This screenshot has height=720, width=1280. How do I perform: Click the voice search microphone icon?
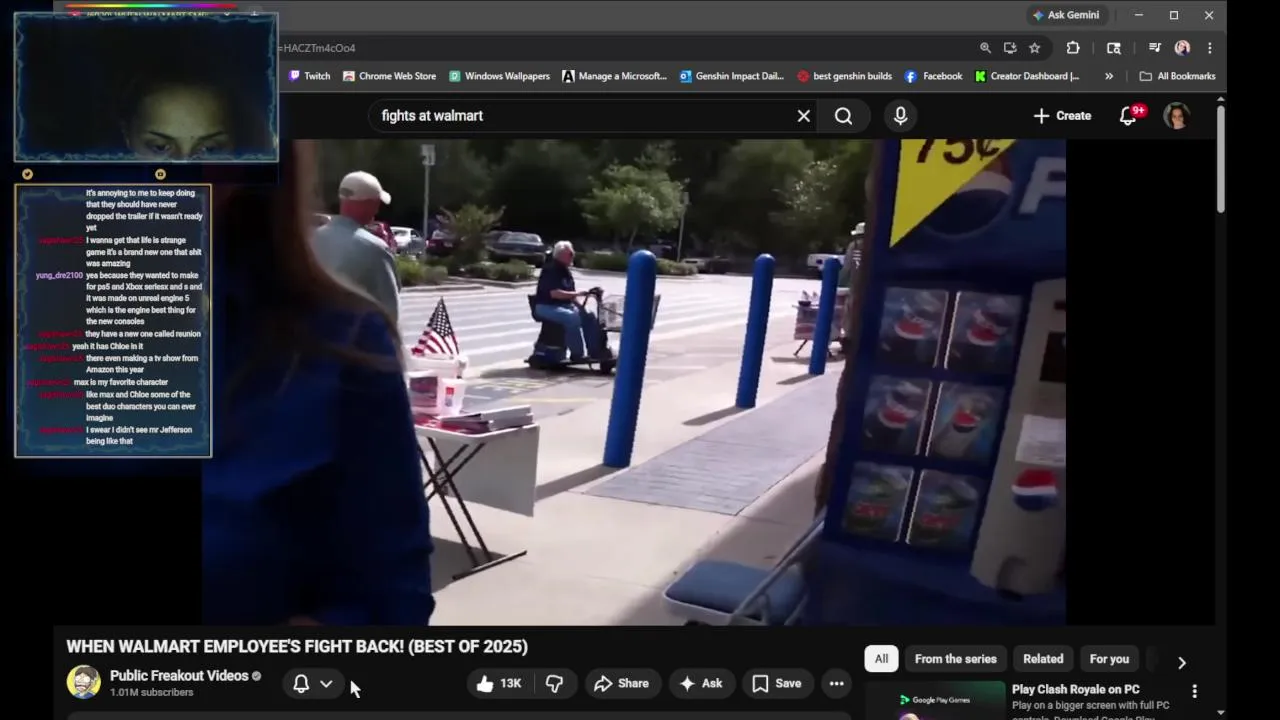point(901,116)
